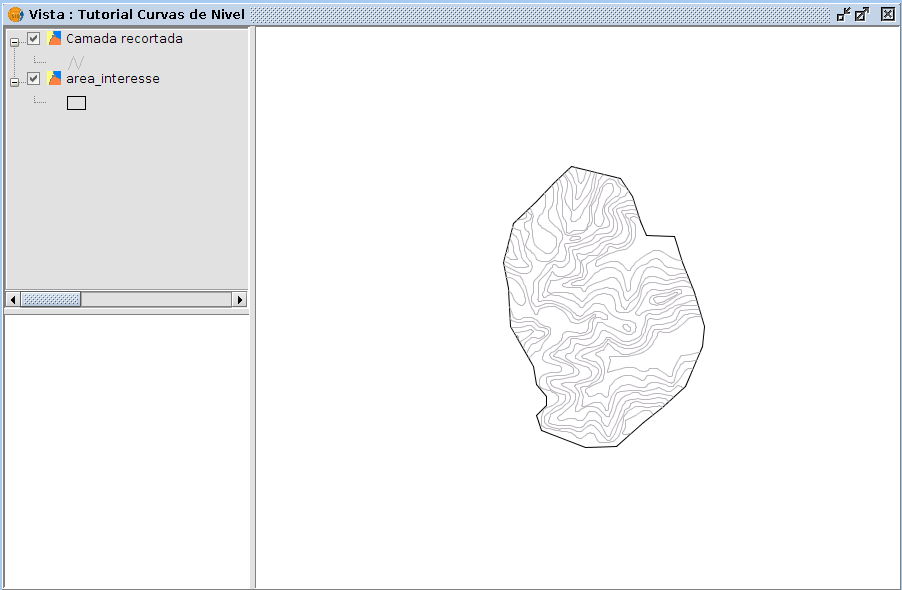
Task: Select the area_interesse layer name
Action: [113, 79]
